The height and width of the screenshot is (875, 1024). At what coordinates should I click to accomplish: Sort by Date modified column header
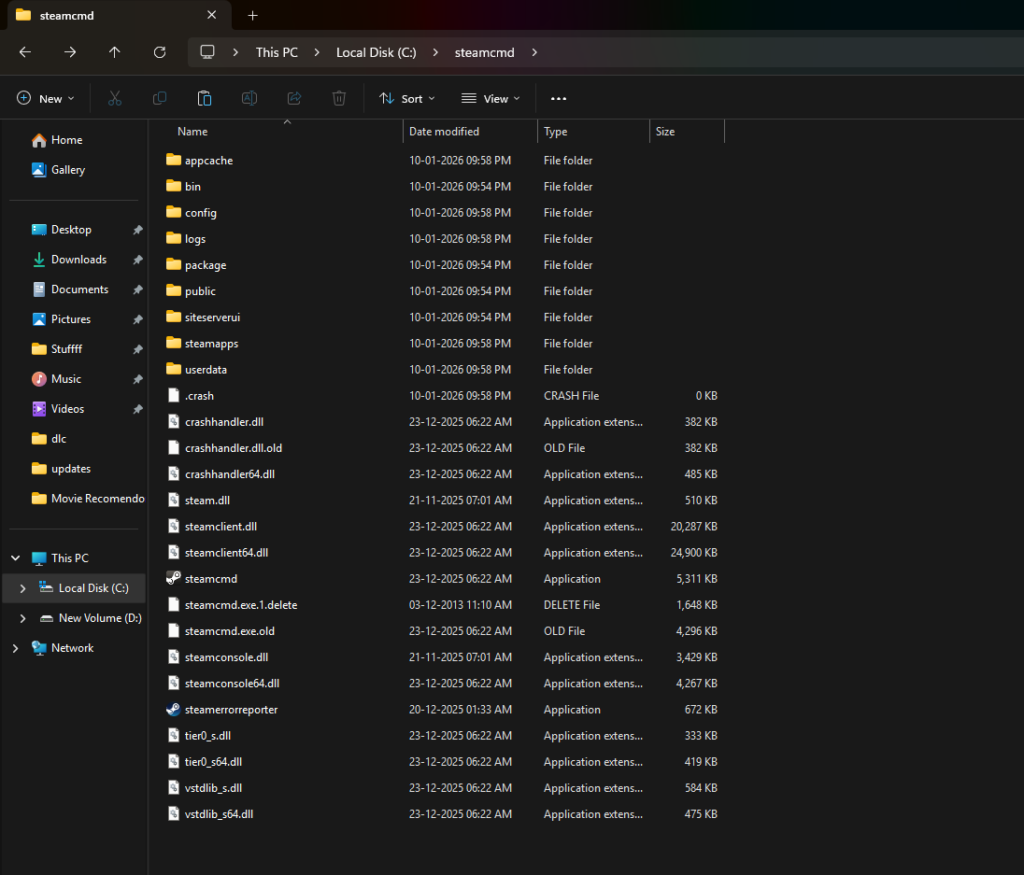[444, 131]
